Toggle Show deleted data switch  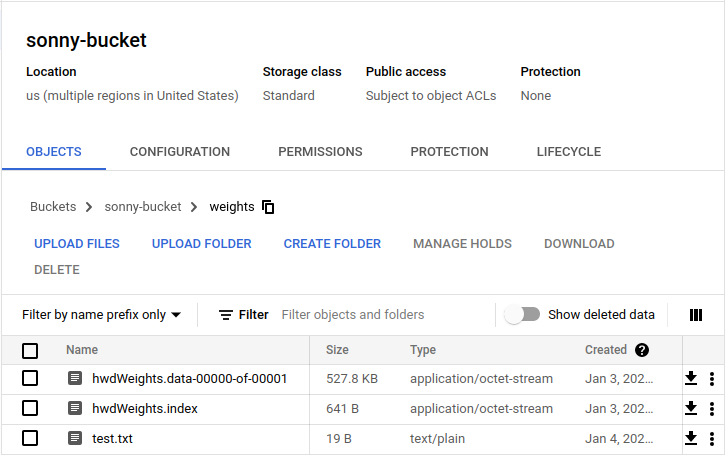click(522, 314)
